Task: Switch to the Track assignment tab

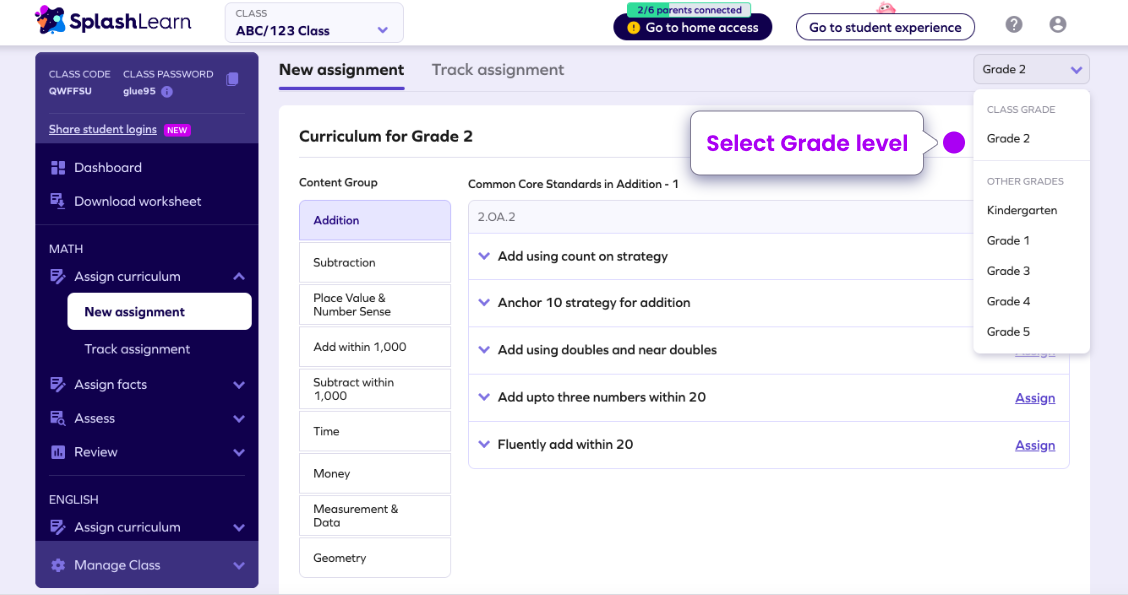Action: coord(497,70)
